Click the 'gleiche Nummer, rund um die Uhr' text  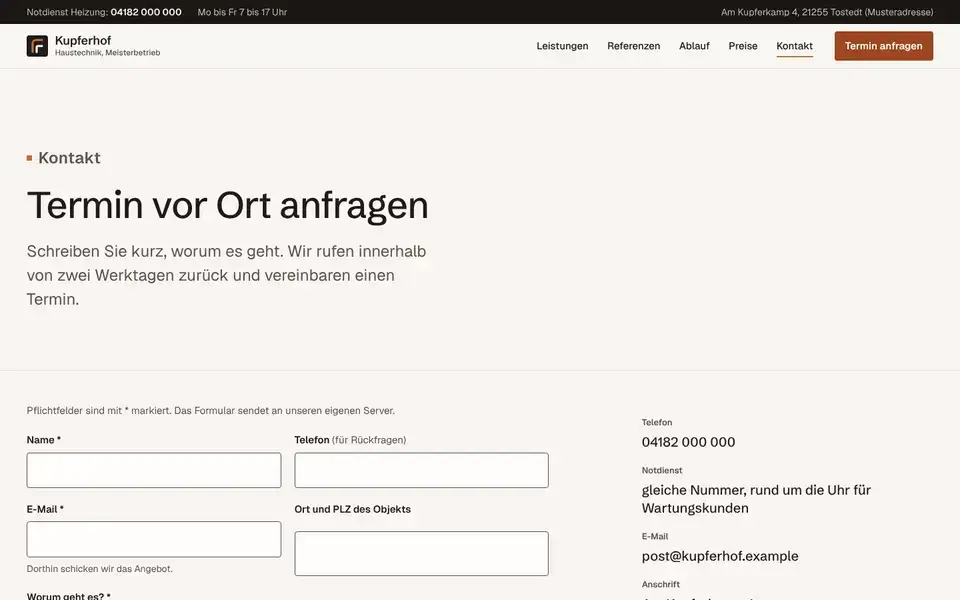[x=756, y=499]
